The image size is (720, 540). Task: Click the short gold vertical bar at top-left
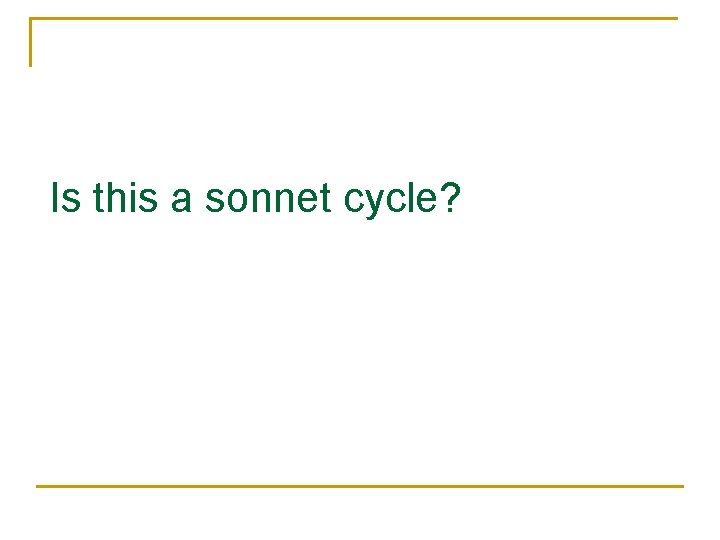coord(30,42)
